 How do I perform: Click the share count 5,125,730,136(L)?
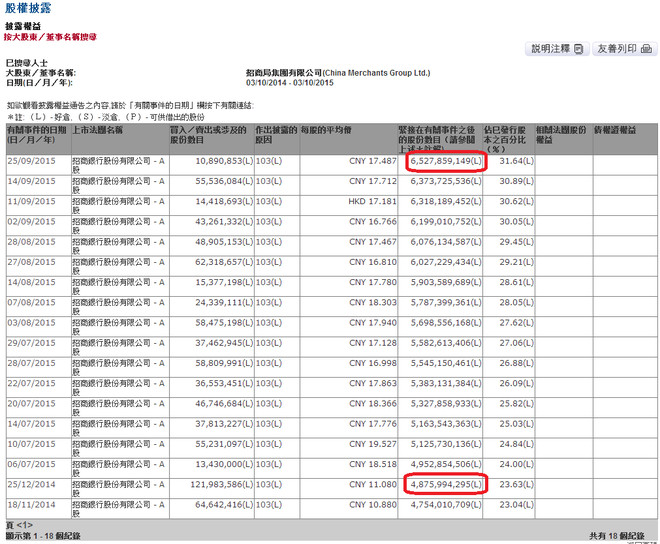click(446, 444)
